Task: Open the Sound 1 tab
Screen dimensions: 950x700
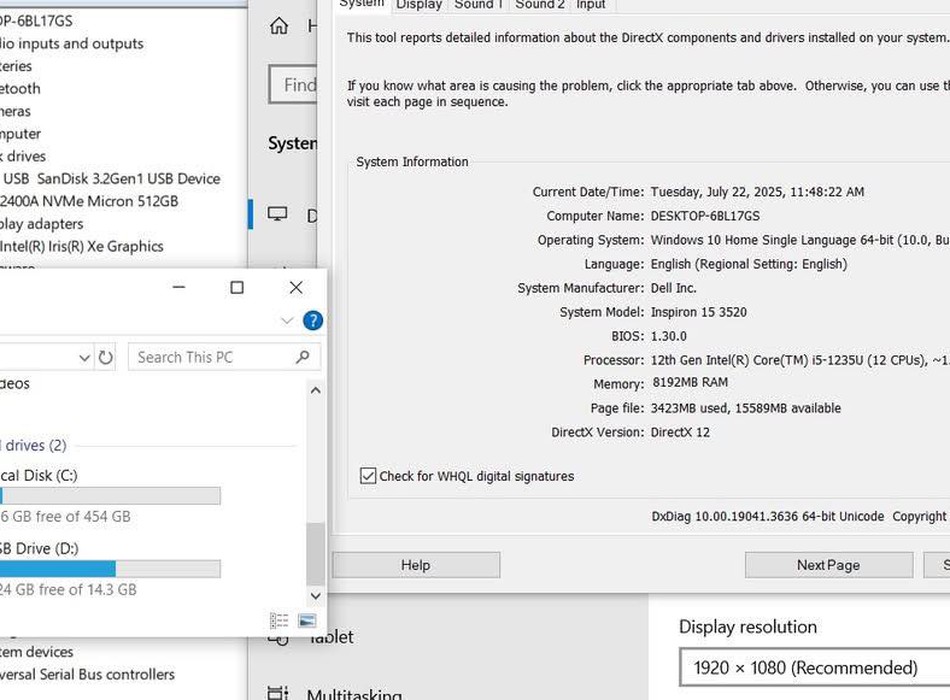Action: pyautogui.click(x=478, y=5)
